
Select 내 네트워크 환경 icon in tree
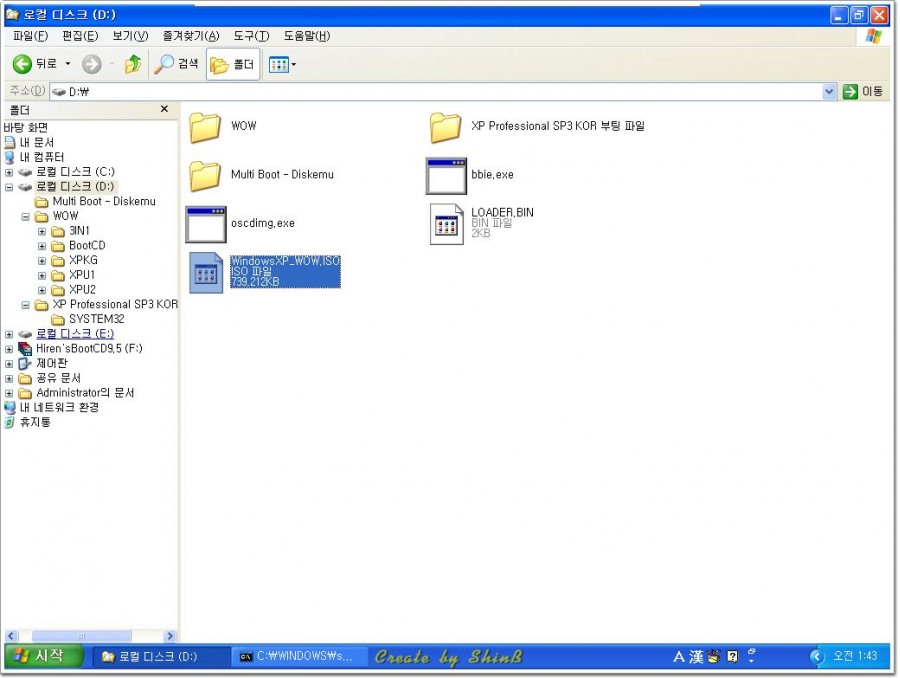click(10, 408)
